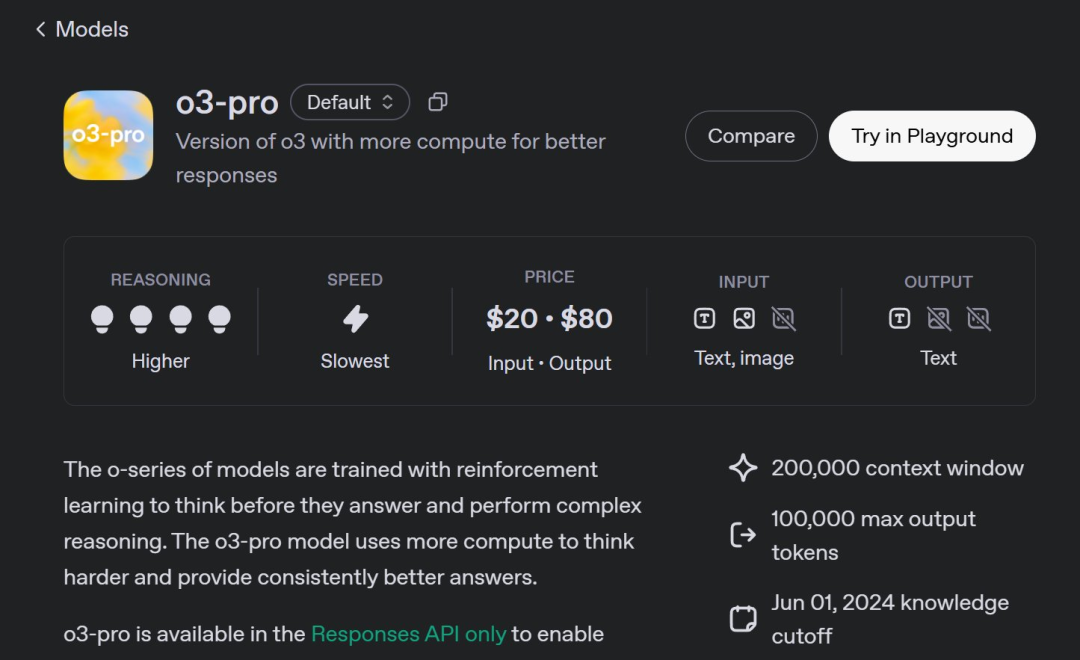Open Try in Playground
The width and height of the screenshot is (1080, 660).
coord(932,136)
